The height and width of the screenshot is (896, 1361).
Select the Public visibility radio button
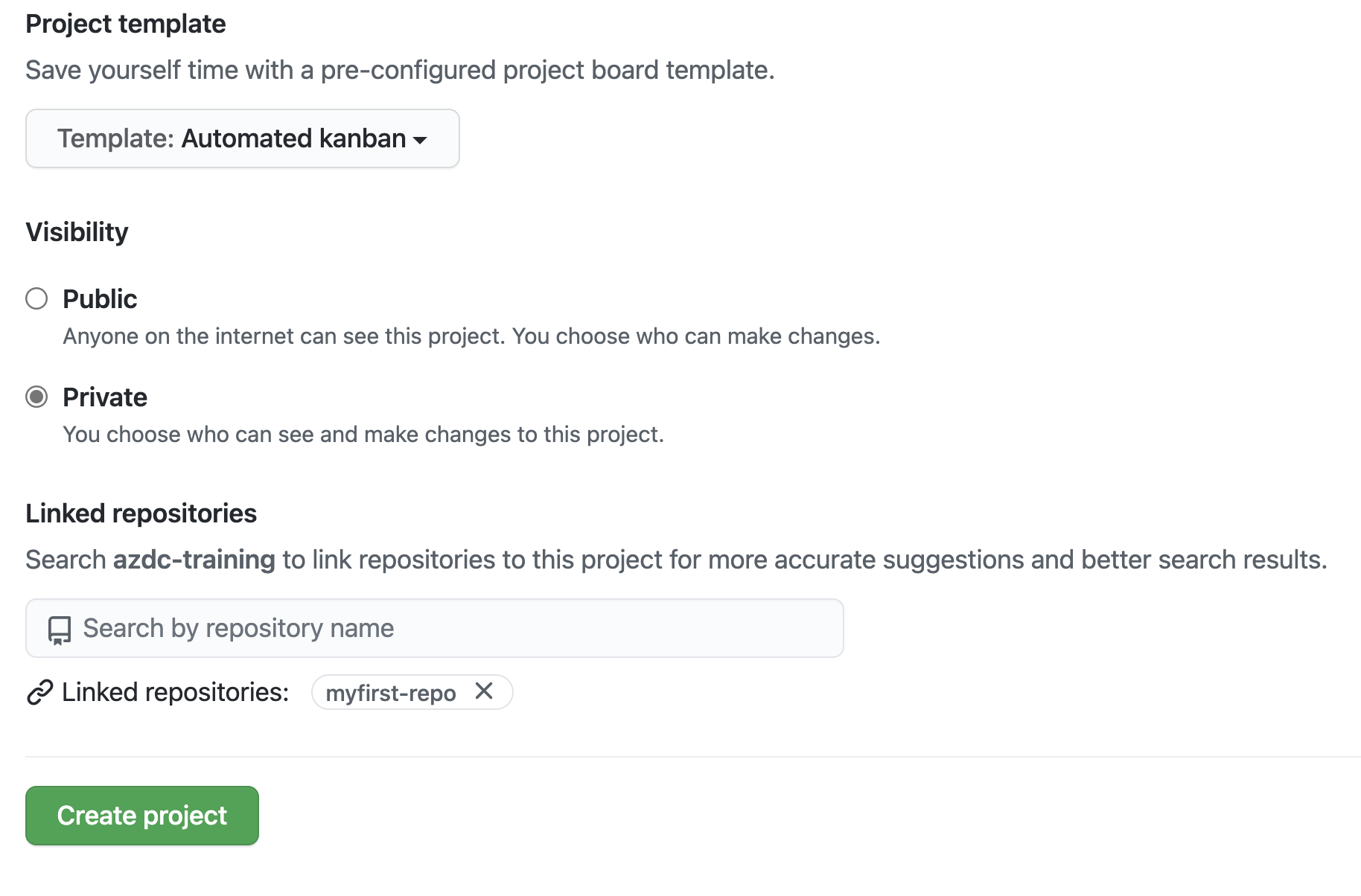point(35,298)
